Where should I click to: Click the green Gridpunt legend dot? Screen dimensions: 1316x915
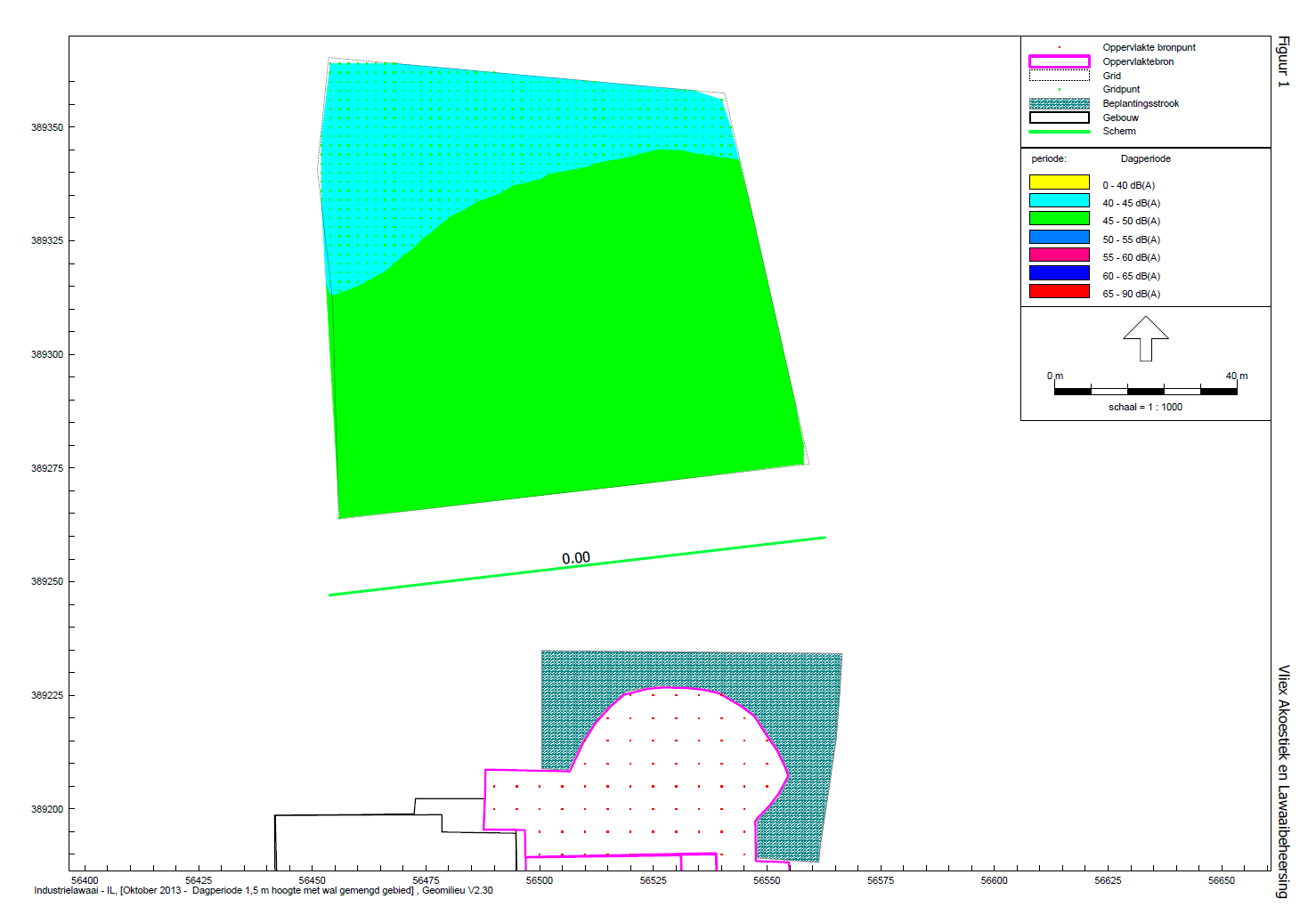[x=1059, y=89]
